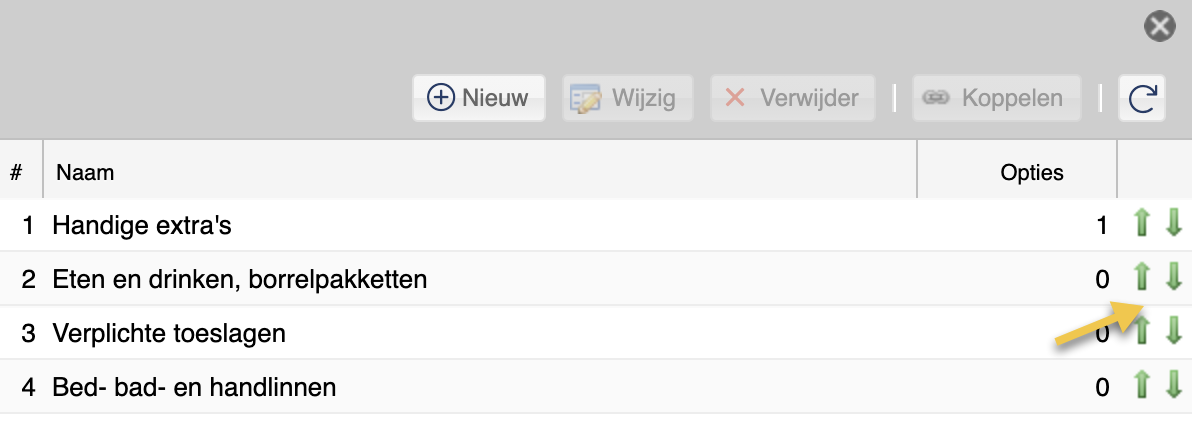Move Bed- bad- en handlinnen down

[x=1173, y=385]
